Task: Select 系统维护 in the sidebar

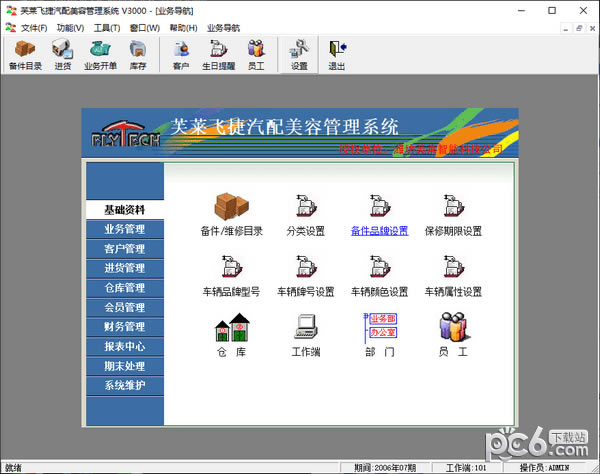Action: coord(124,385)
